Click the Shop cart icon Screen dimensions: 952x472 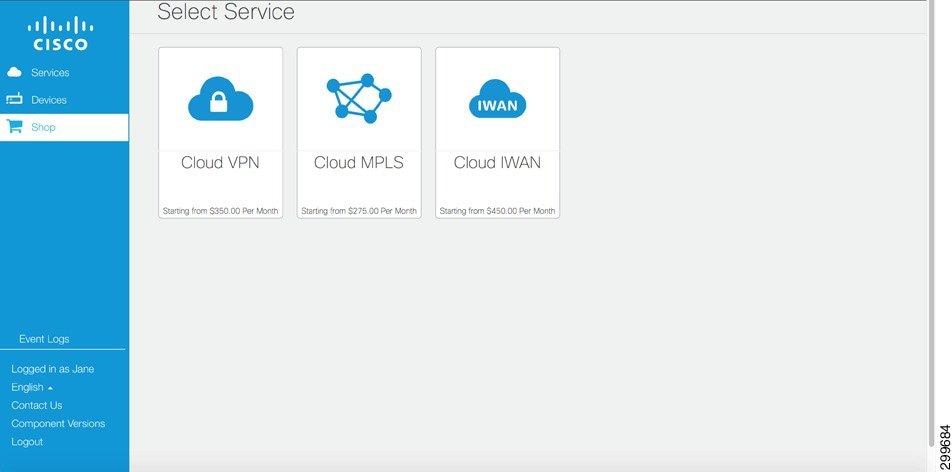15,126
